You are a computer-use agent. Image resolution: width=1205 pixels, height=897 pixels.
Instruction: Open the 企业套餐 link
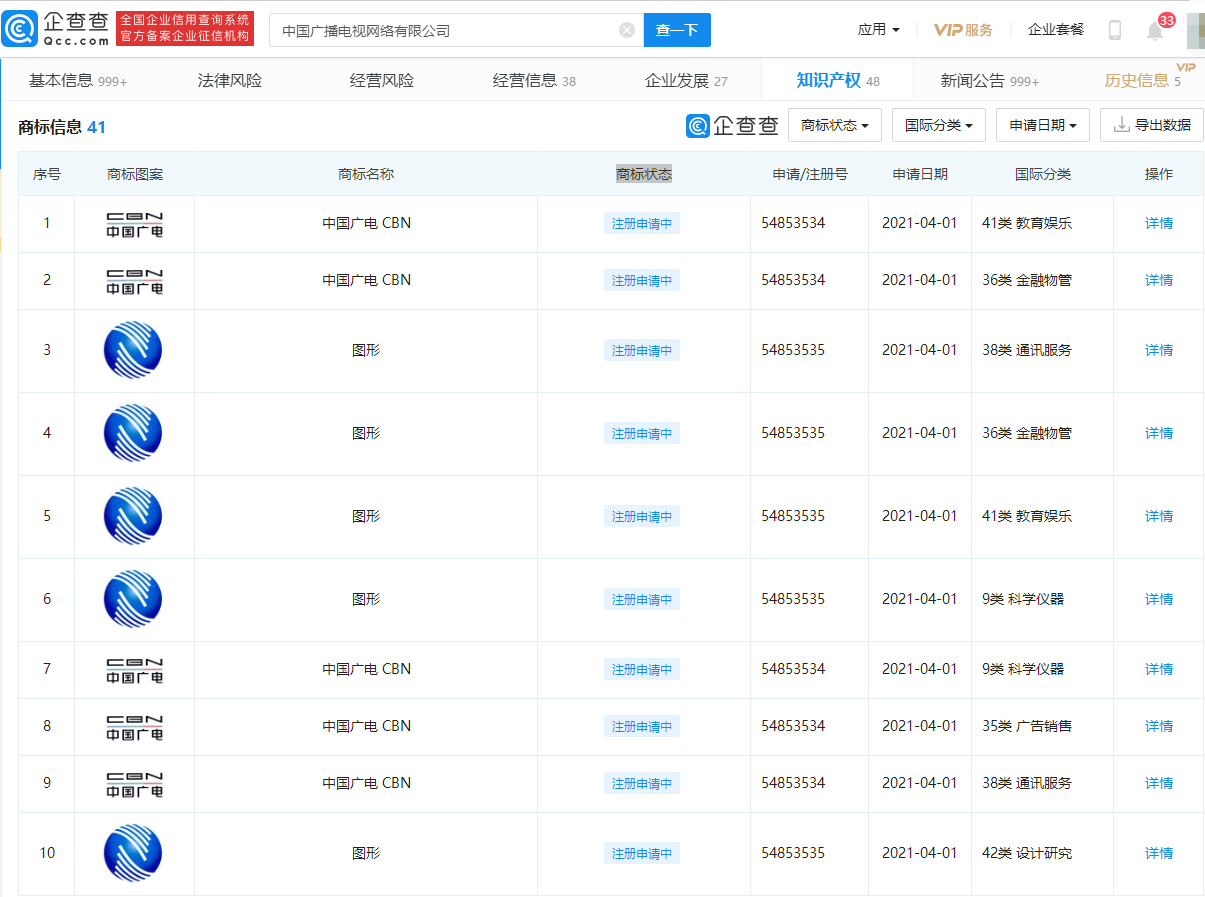click(1056, 30)
